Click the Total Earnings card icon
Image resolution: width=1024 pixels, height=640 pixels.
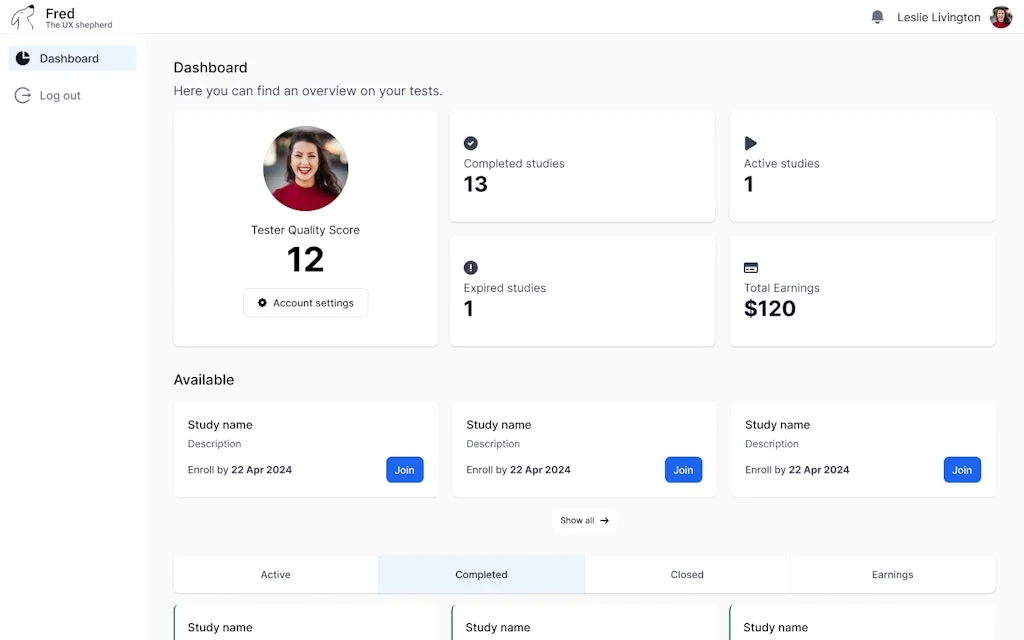(x=751, y=267)
